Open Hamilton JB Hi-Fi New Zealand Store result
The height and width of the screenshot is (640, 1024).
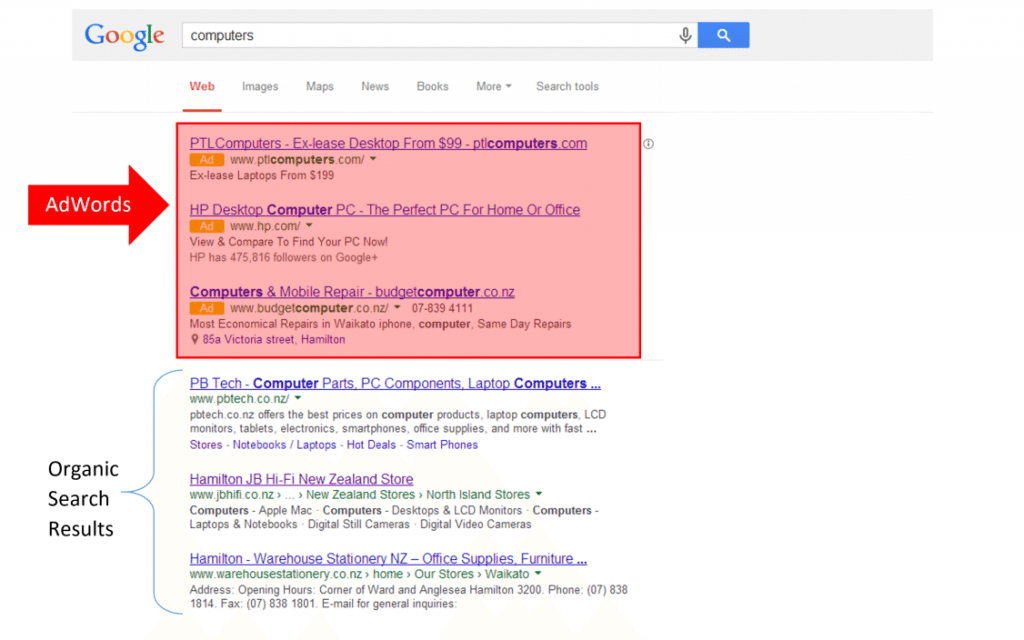tap(301, 479)
